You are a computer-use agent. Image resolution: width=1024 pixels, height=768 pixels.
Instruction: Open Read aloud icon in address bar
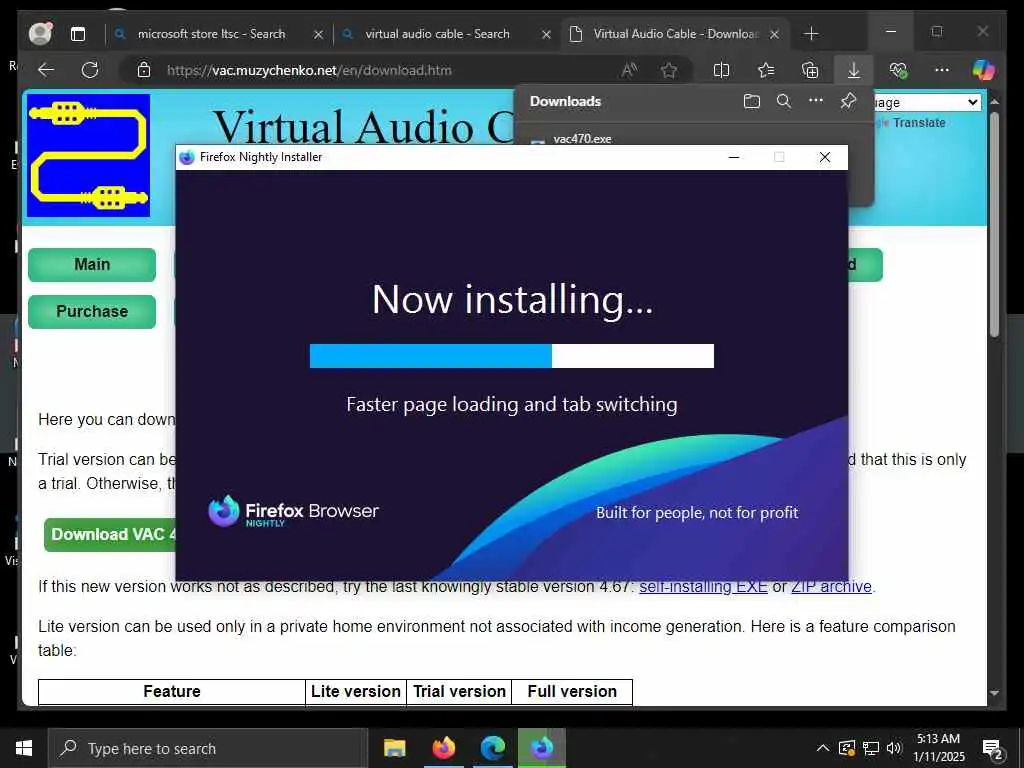pos(629,70)
